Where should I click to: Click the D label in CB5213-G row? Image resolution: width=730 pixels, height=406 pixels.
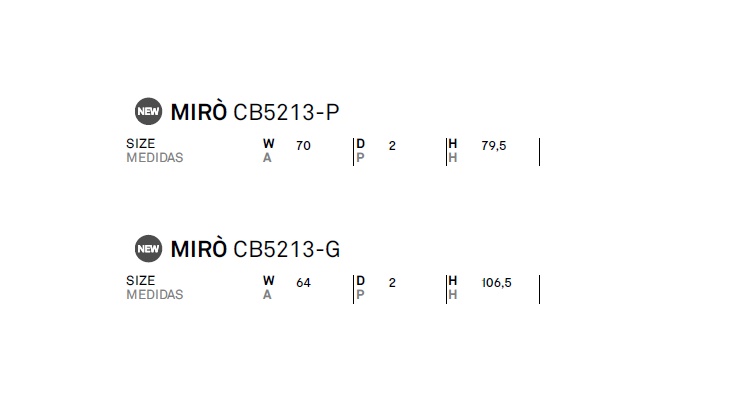pos(360,280)
